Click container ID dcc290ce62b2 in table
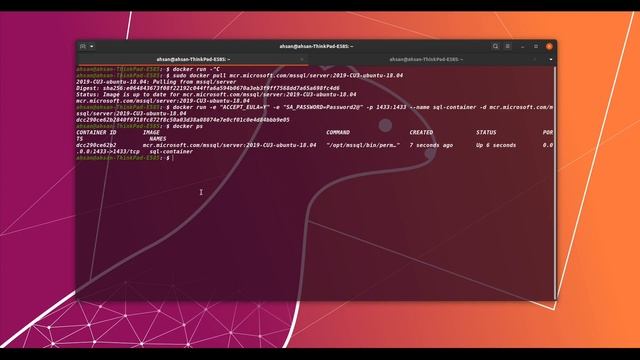This screenshot has height=360, width=640. point(96,145)
